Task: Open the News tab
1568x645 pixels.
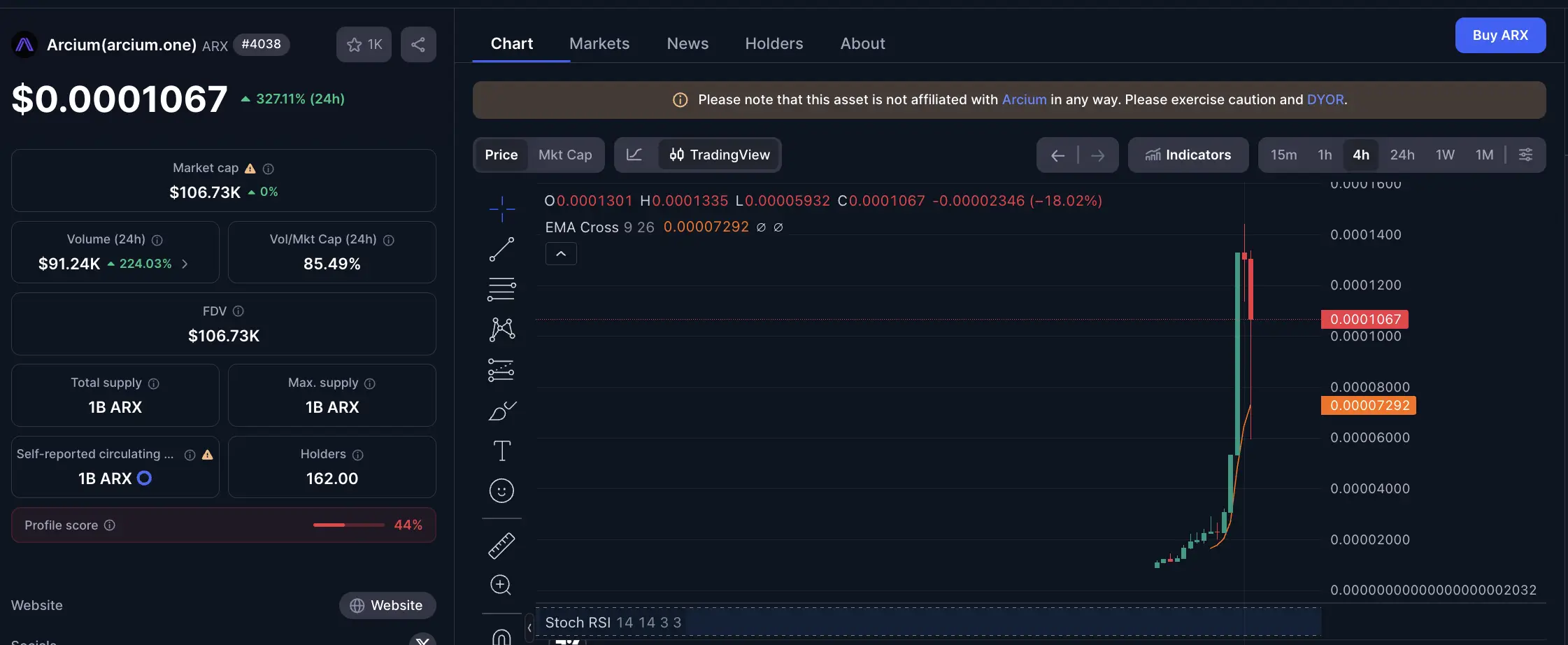Action: (687, 43)
